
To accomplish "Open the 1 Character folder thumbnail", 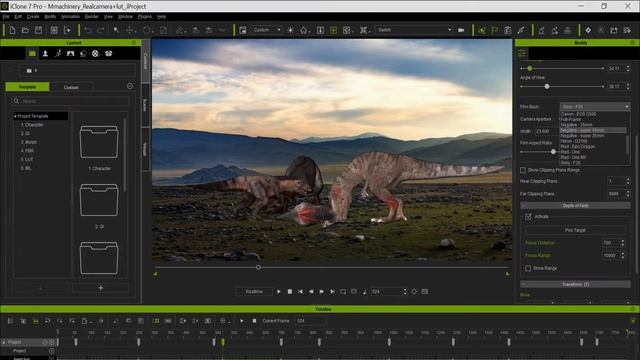I will pyautogui.click(x=99, y=142).
